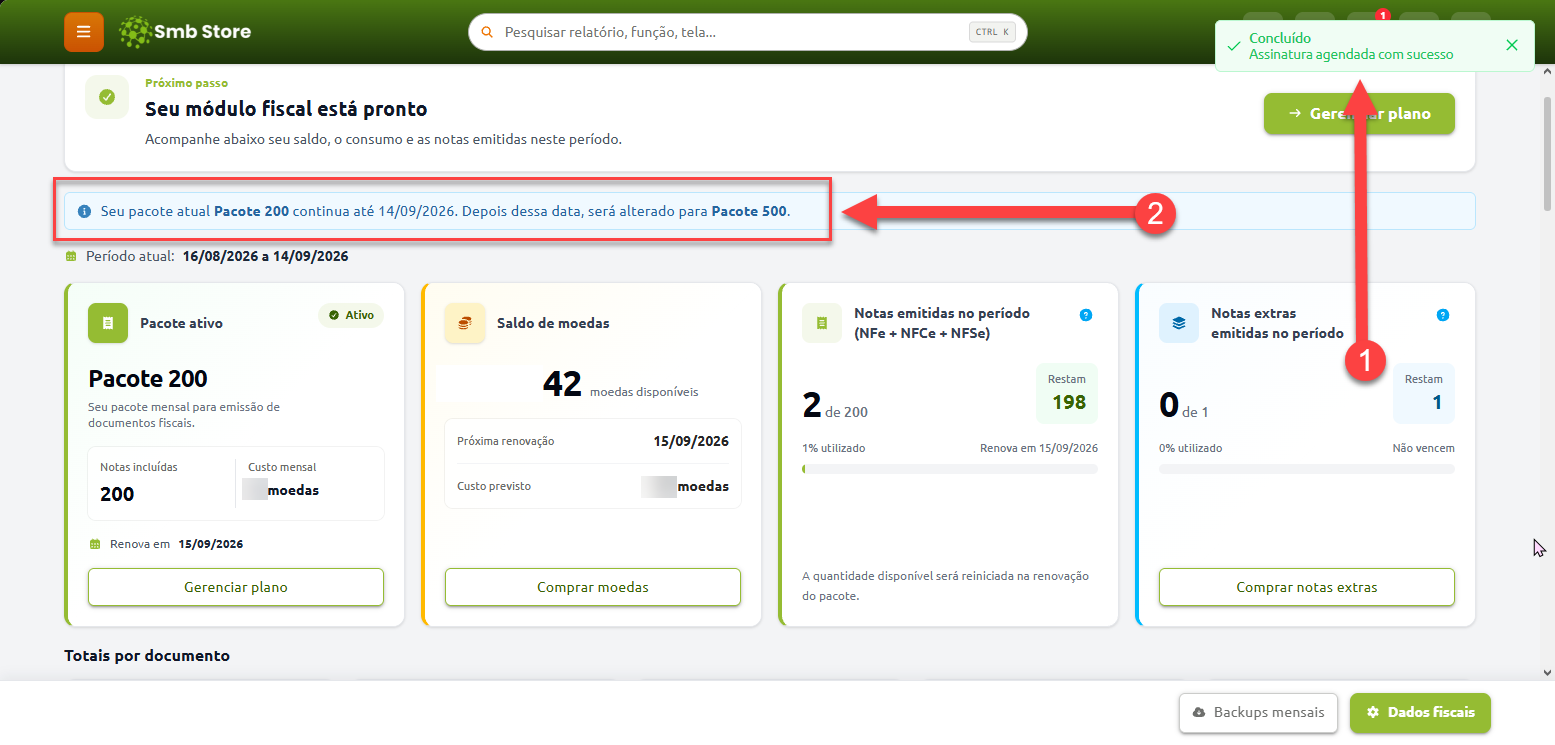Click the Smb Store logo
The image size is (1555, 745).
[185, 32]
